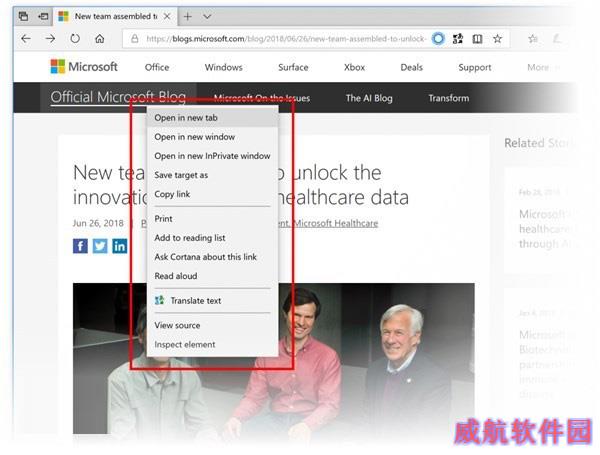Select Print in context menu

212,219
